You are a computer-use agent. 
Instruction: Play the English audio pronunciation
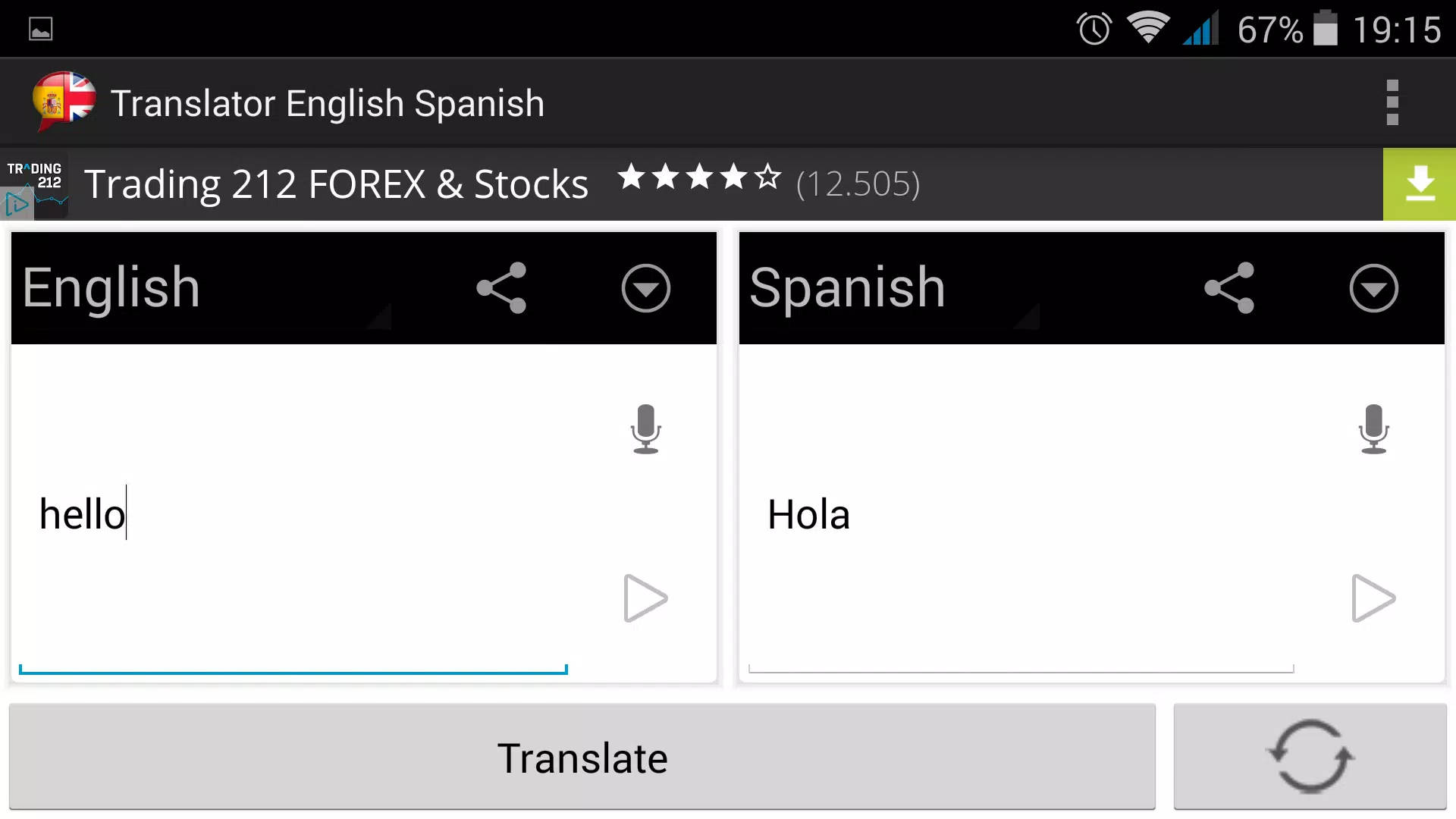coord(645,598)
